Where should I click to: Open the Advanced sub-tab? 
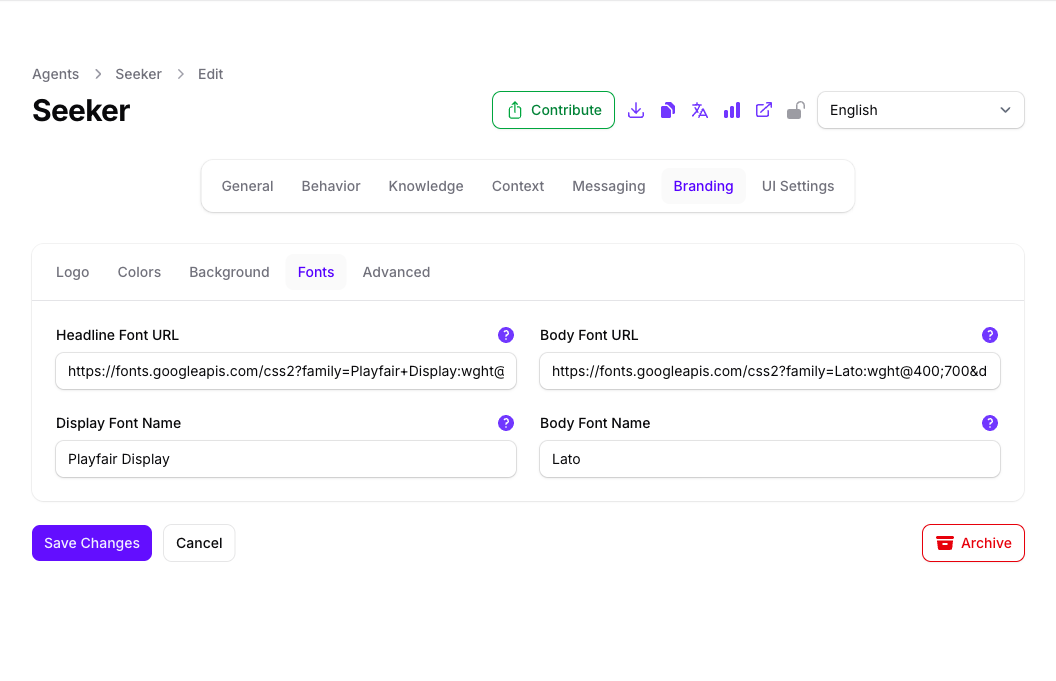[396, 272]
